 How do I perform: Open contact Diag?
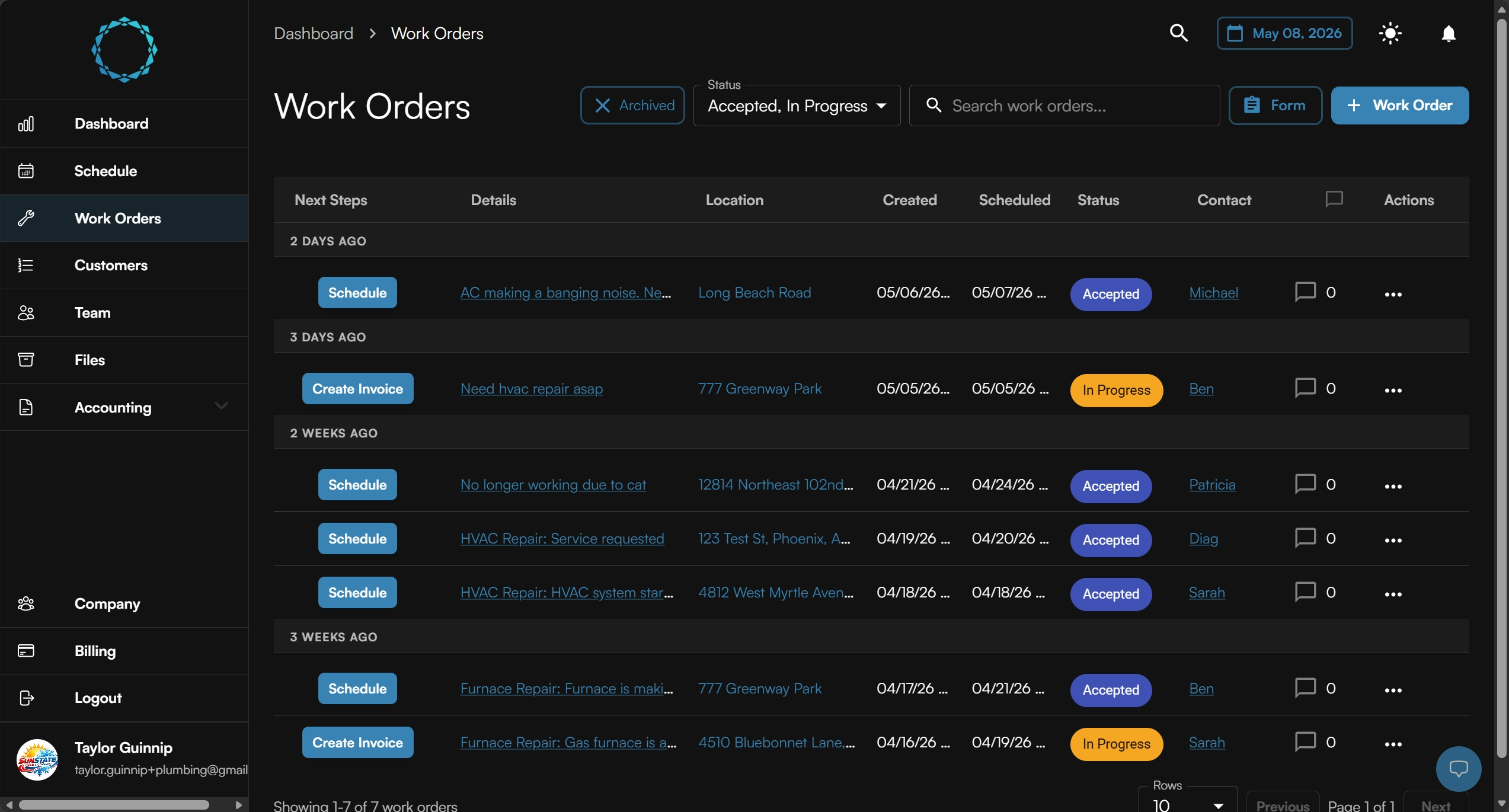tap(1203, 539)
